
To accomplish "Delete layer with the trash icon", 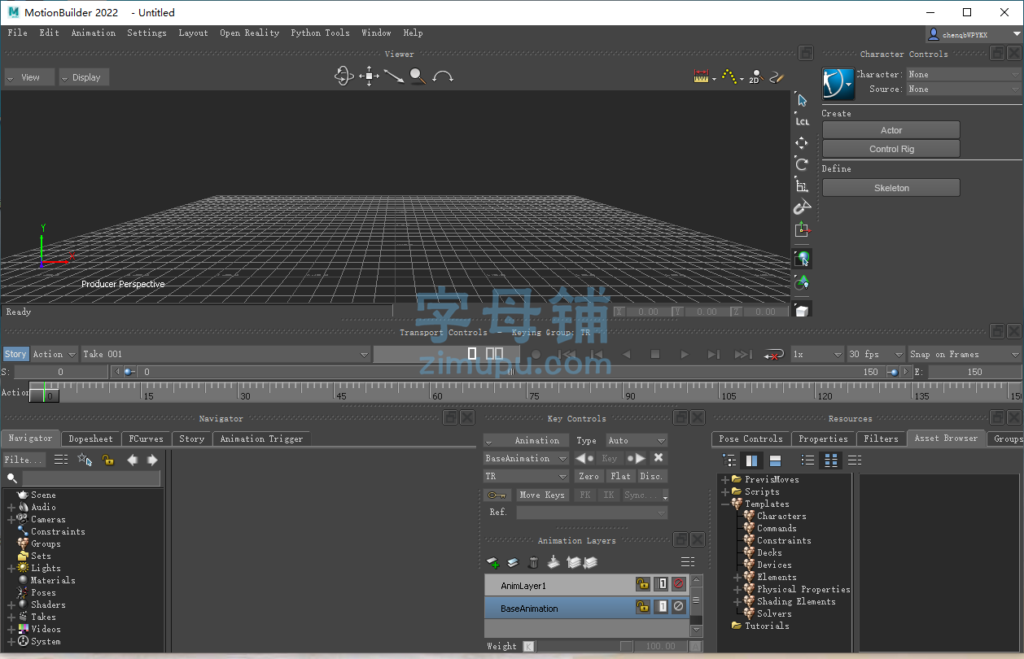I will tap(533, 562).
